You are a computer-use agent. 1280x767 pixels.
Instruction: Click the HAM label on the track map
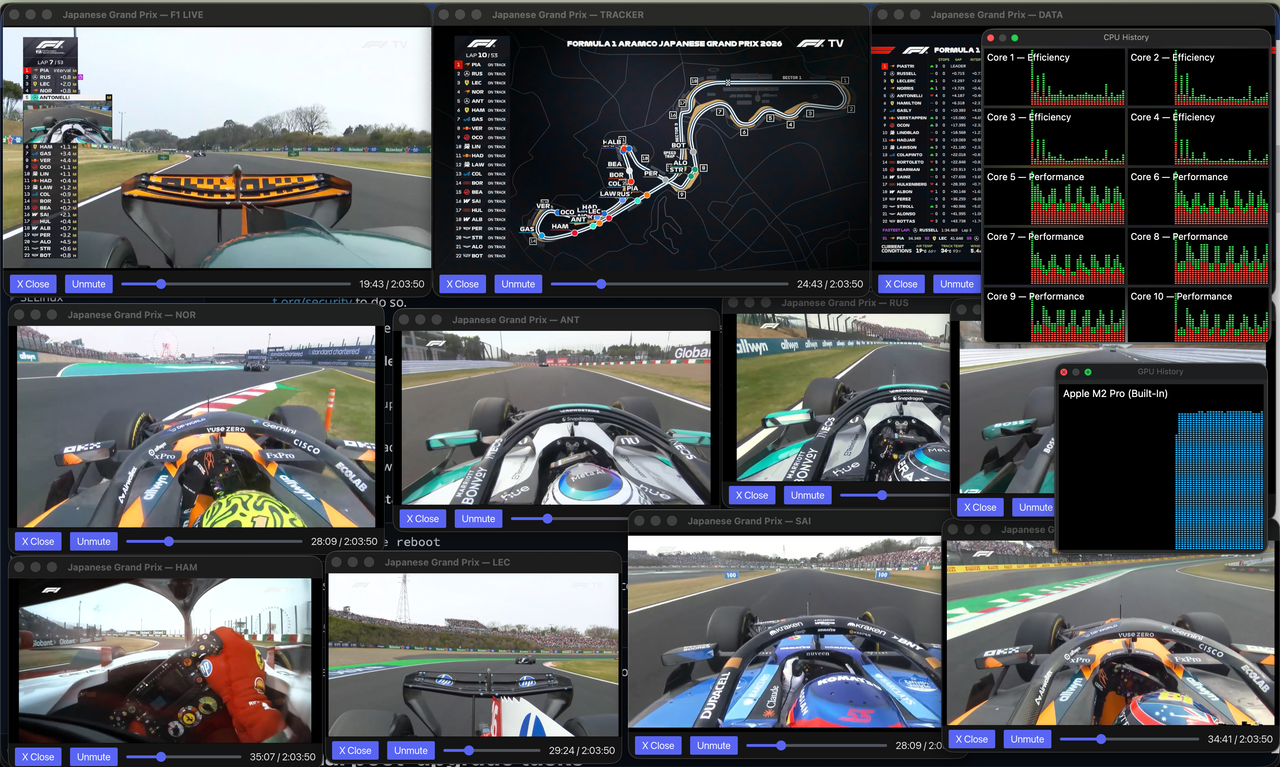(560, 227)
